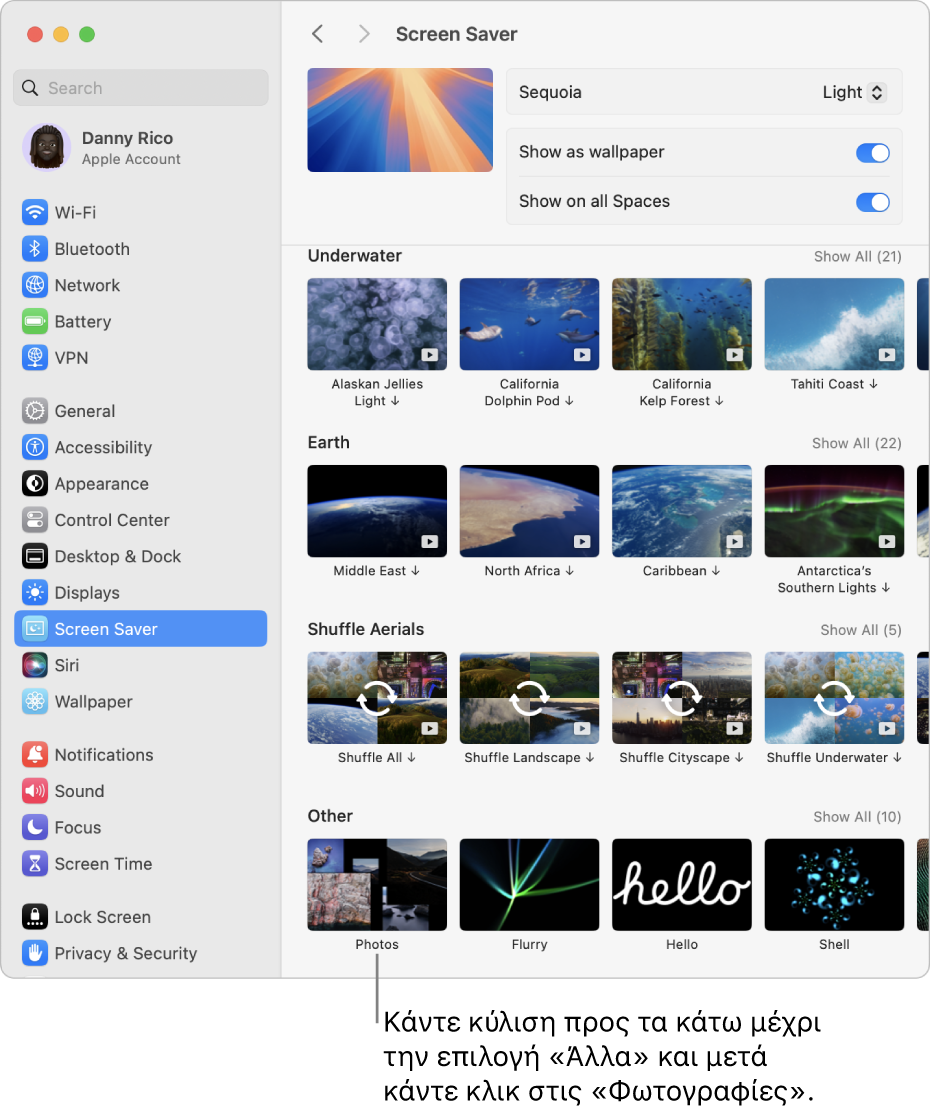Show All Shuffle Aerials
This screenshot has height=1115, width=931.
click(861, 630)
